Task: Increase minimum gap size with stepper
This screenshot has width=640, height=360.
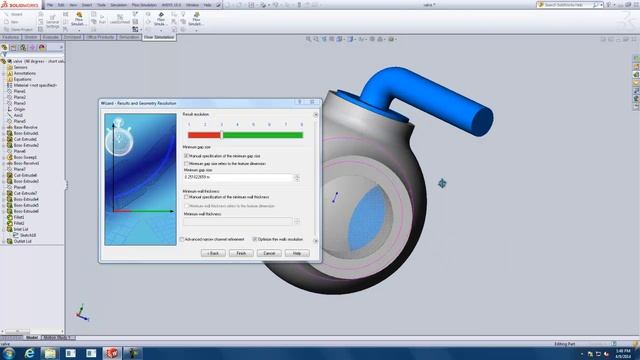Action: pos(297,176)
